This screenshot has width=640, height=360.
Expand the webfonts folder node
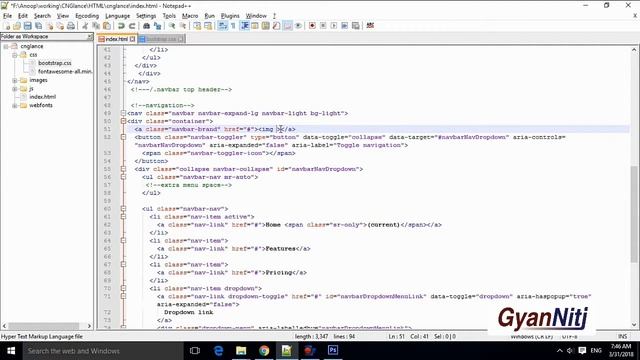tap(15, 105)
